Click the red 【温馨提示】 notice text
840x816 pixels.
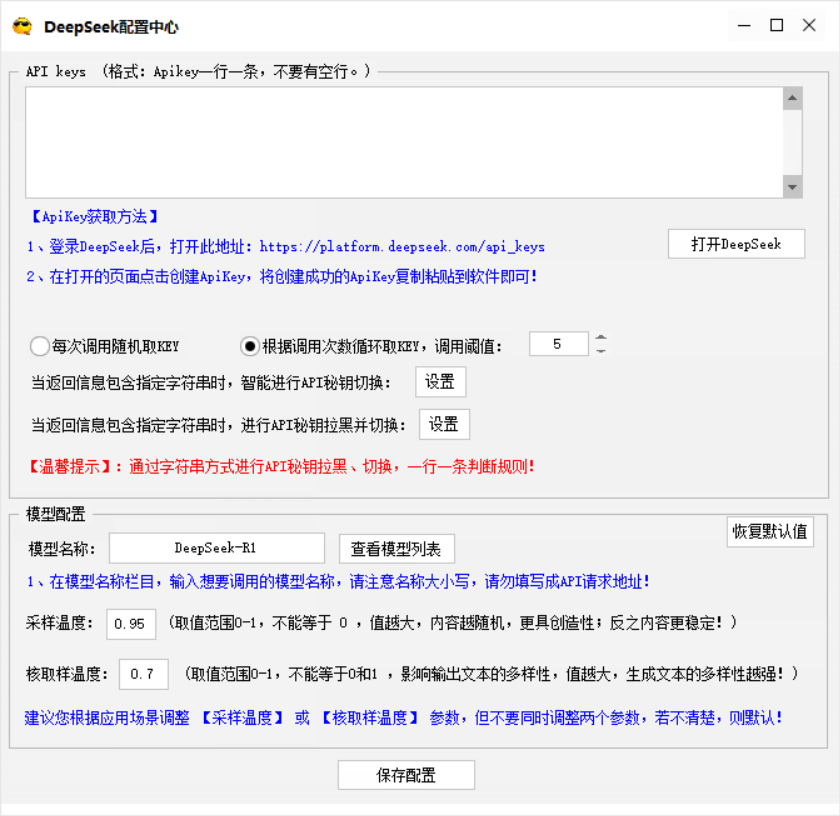(281, 467)
